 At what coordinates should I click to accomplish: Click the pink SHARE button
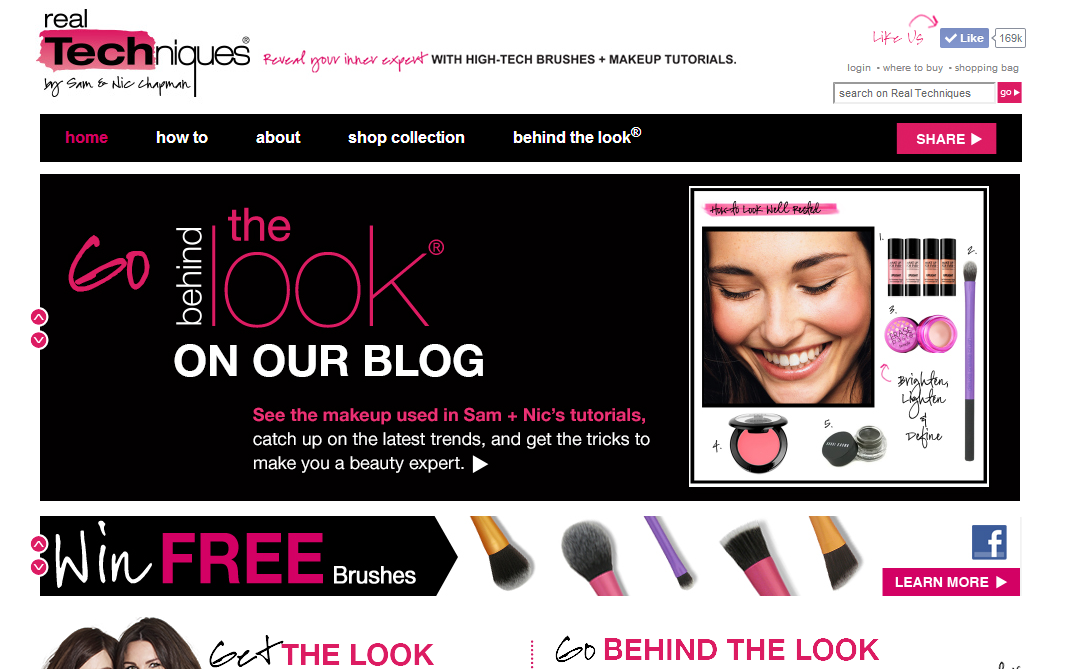click(x=946, y=139)
